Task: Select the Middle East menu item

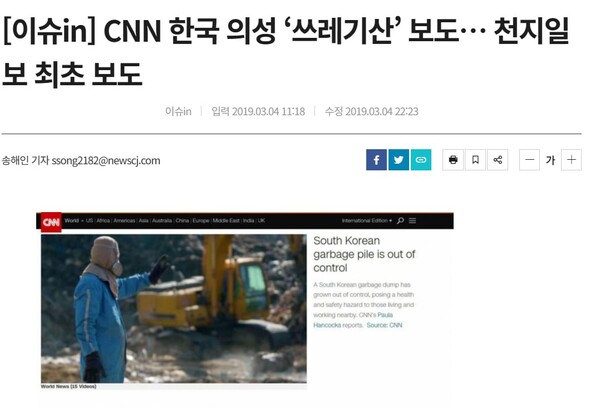Action: 226,221
